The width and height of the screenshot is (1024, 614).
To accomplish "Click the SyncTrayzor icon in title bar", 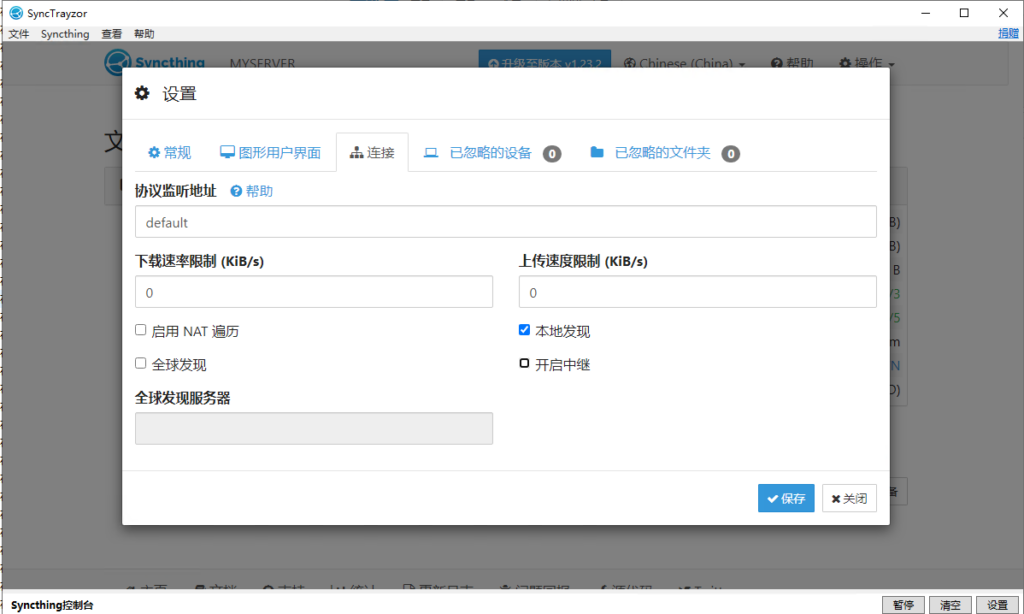I will [16, 13].
